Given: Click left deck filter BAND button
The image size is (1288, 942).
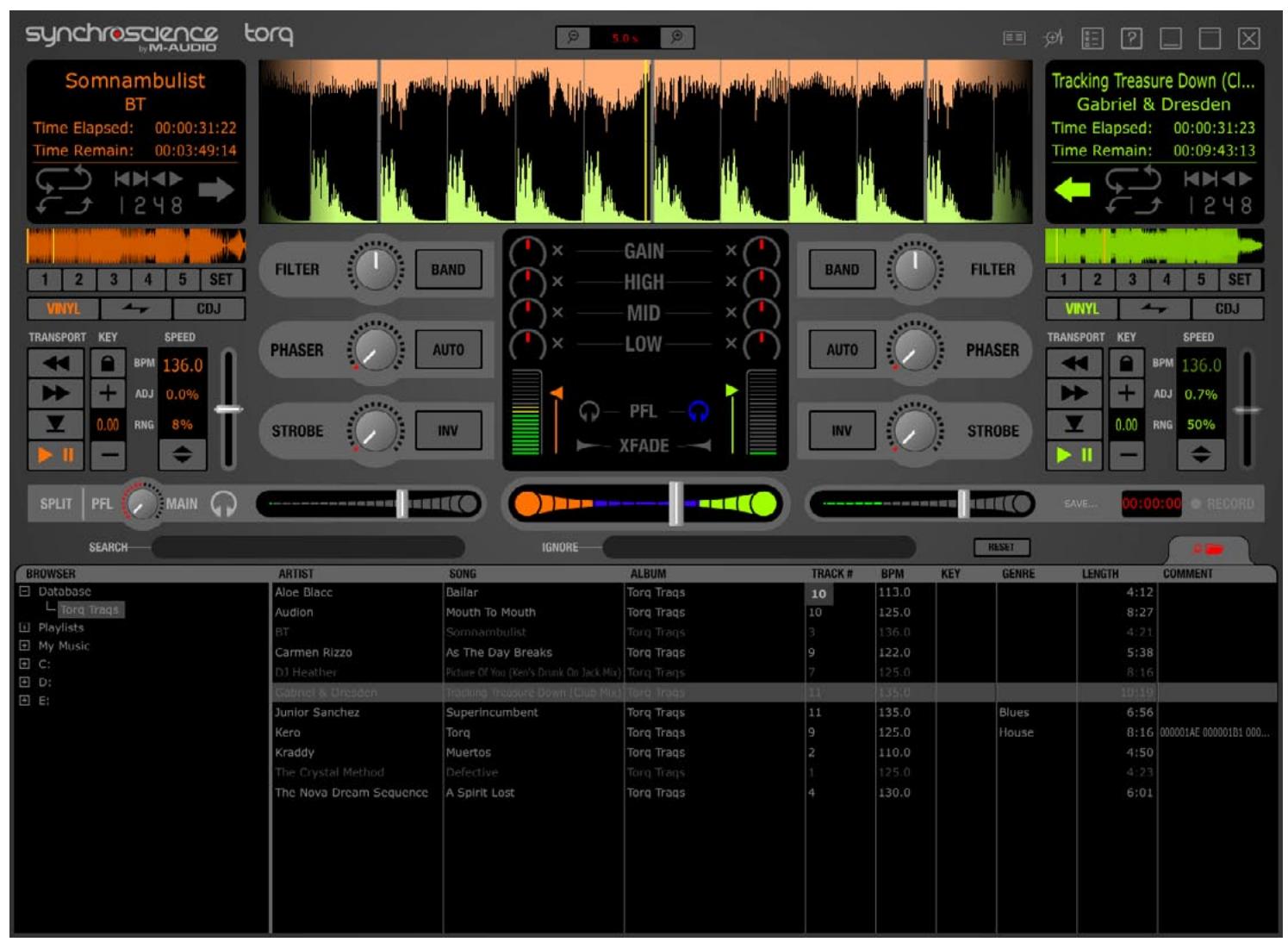Looking at the screenshot, I should click(448, 270).
